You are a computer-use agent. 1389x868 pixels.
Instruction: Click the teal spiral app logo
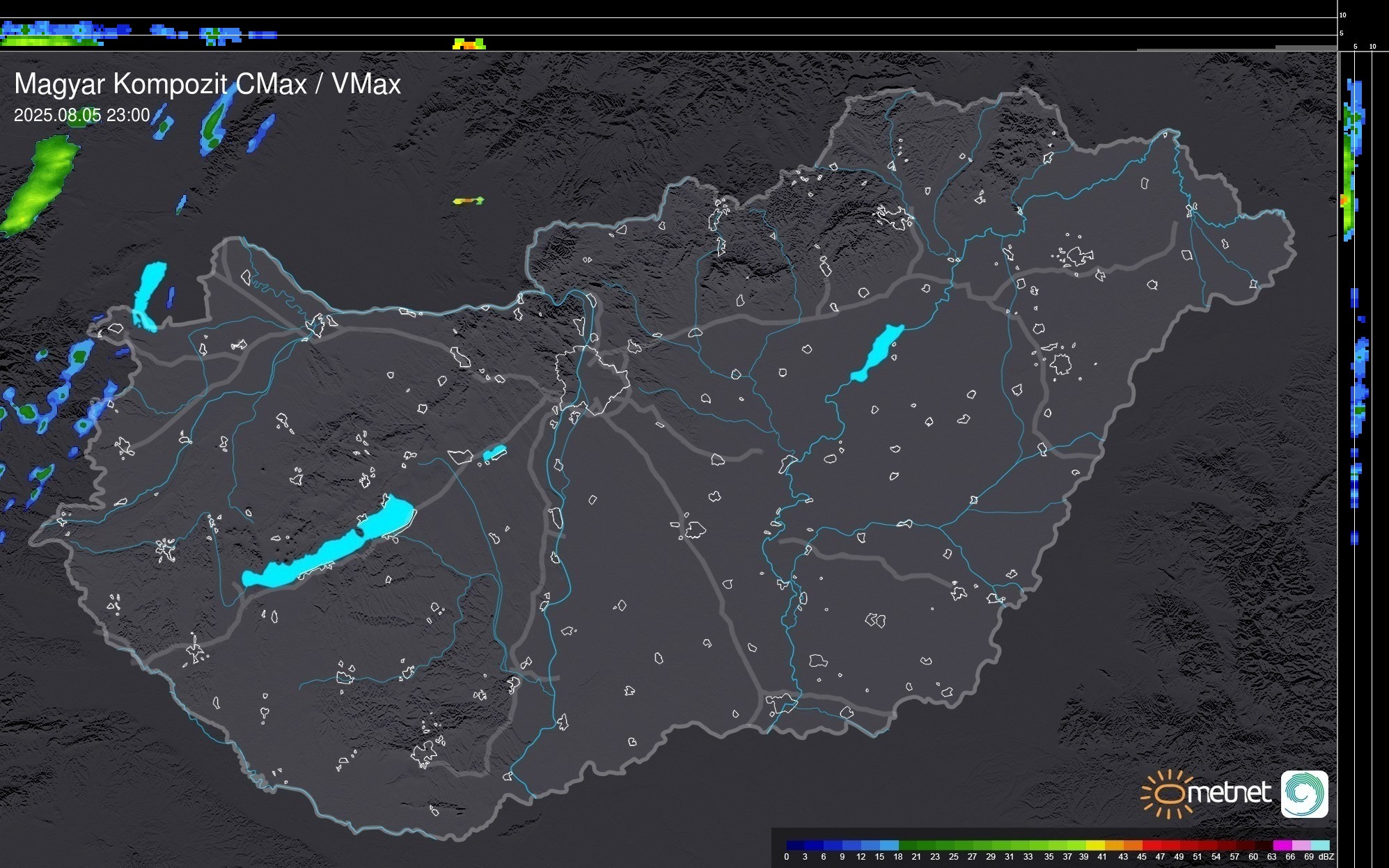[x=1304, y=794]
